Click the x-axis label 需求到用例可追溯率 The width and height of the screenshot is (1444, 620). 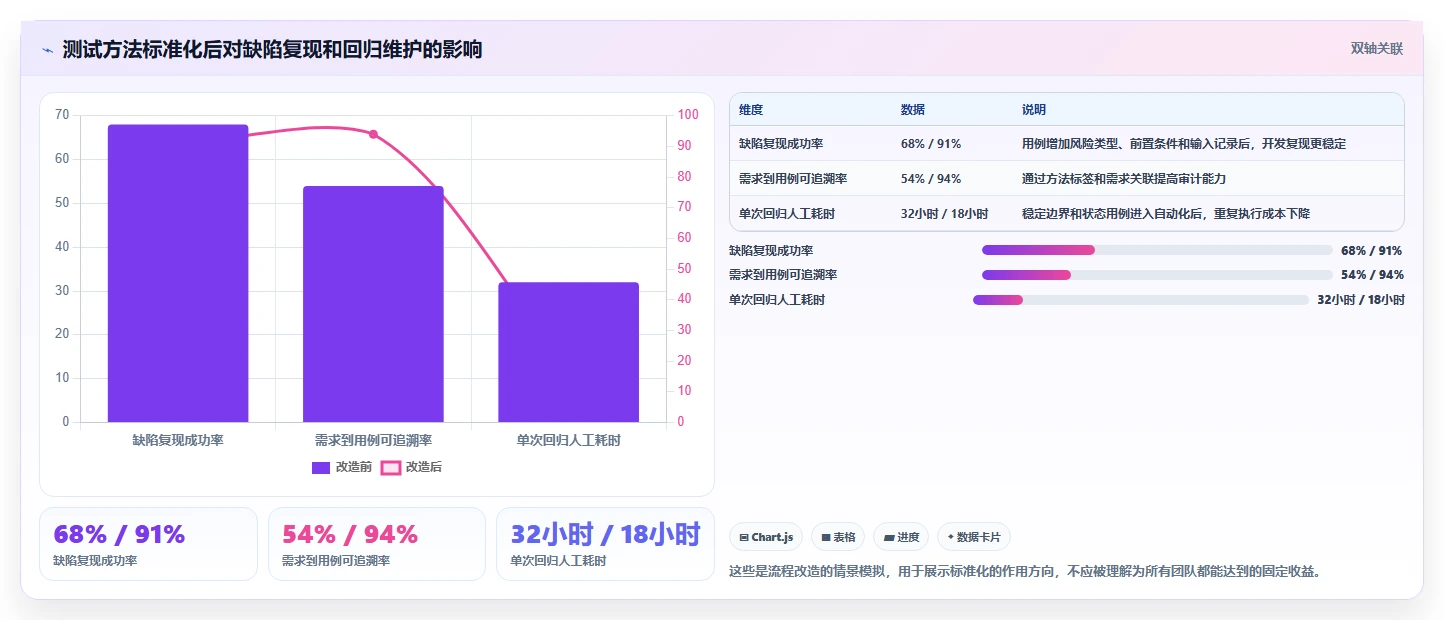pos(373,440)
